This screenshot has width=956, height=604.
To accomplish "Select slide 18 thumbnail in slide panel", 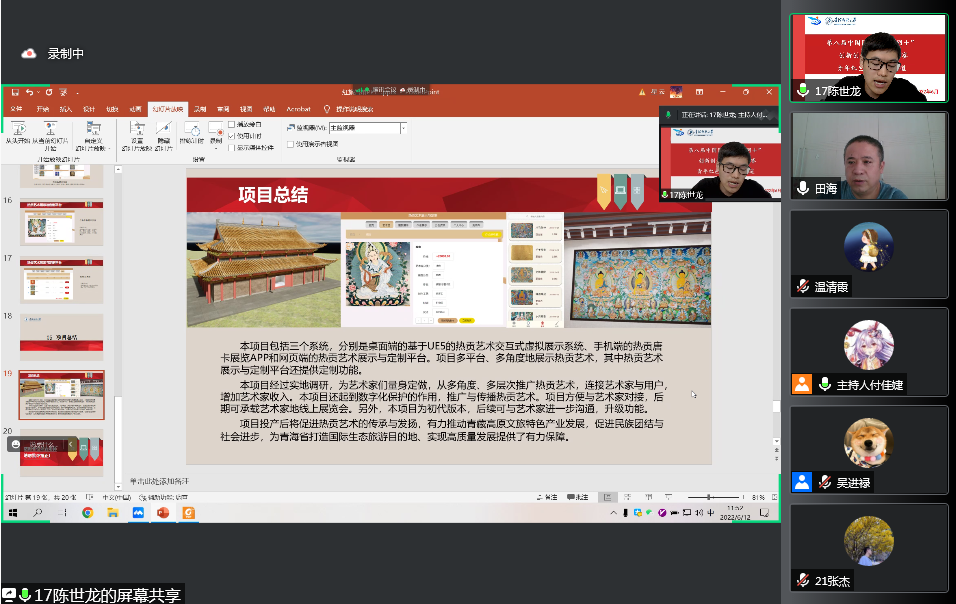I will point(62,337).
